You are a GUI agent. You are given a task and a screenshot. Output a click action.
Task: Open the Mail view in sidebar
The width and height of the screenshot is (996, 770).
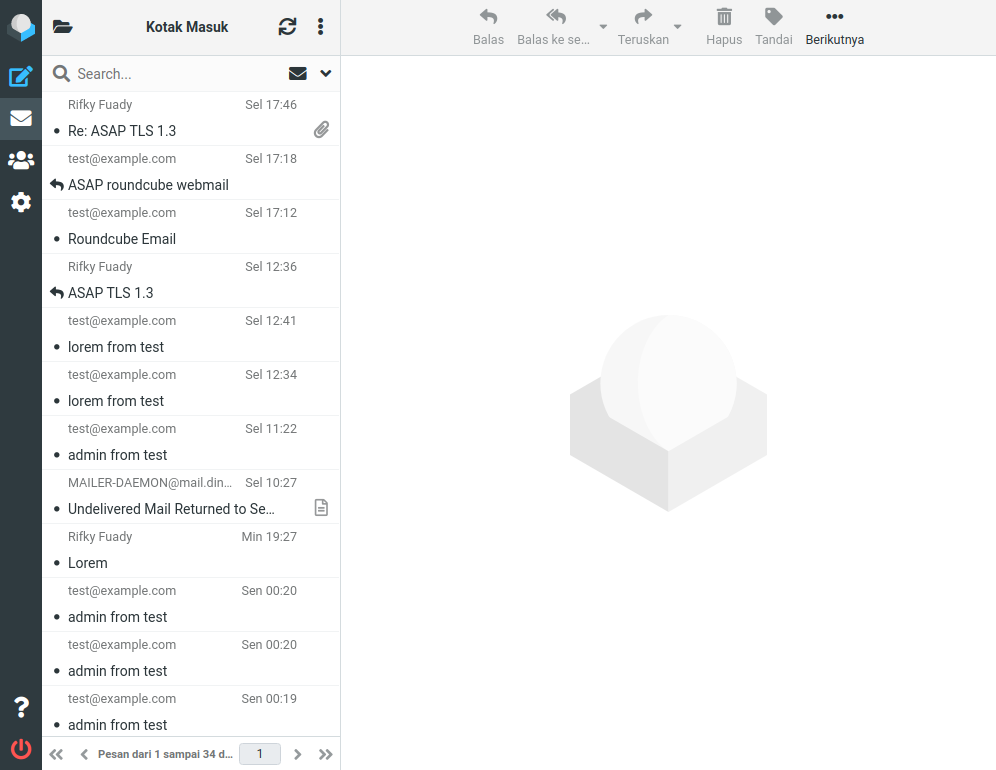21,118
